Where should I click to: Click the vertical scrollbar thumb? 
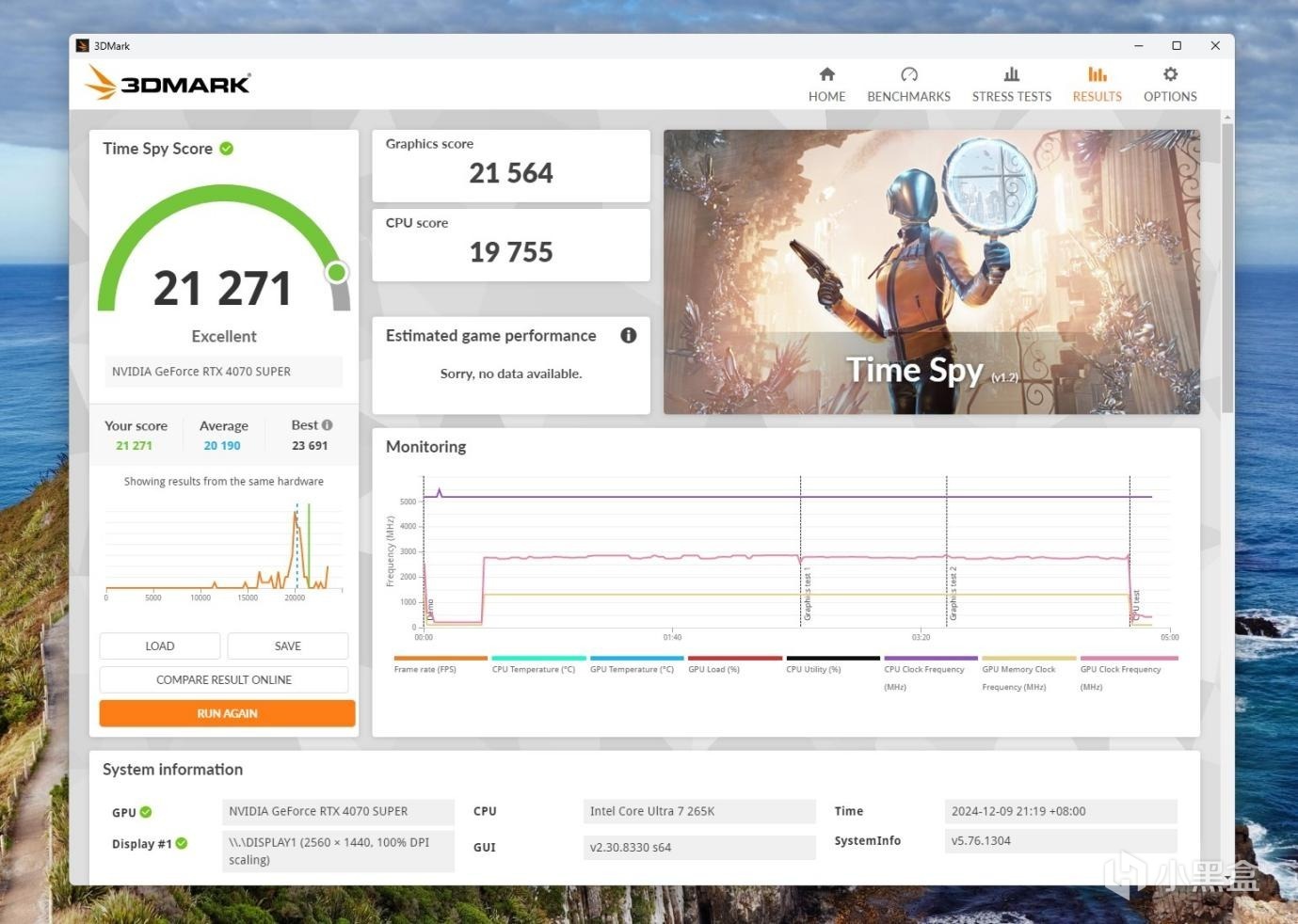(x=1227, y=267)
